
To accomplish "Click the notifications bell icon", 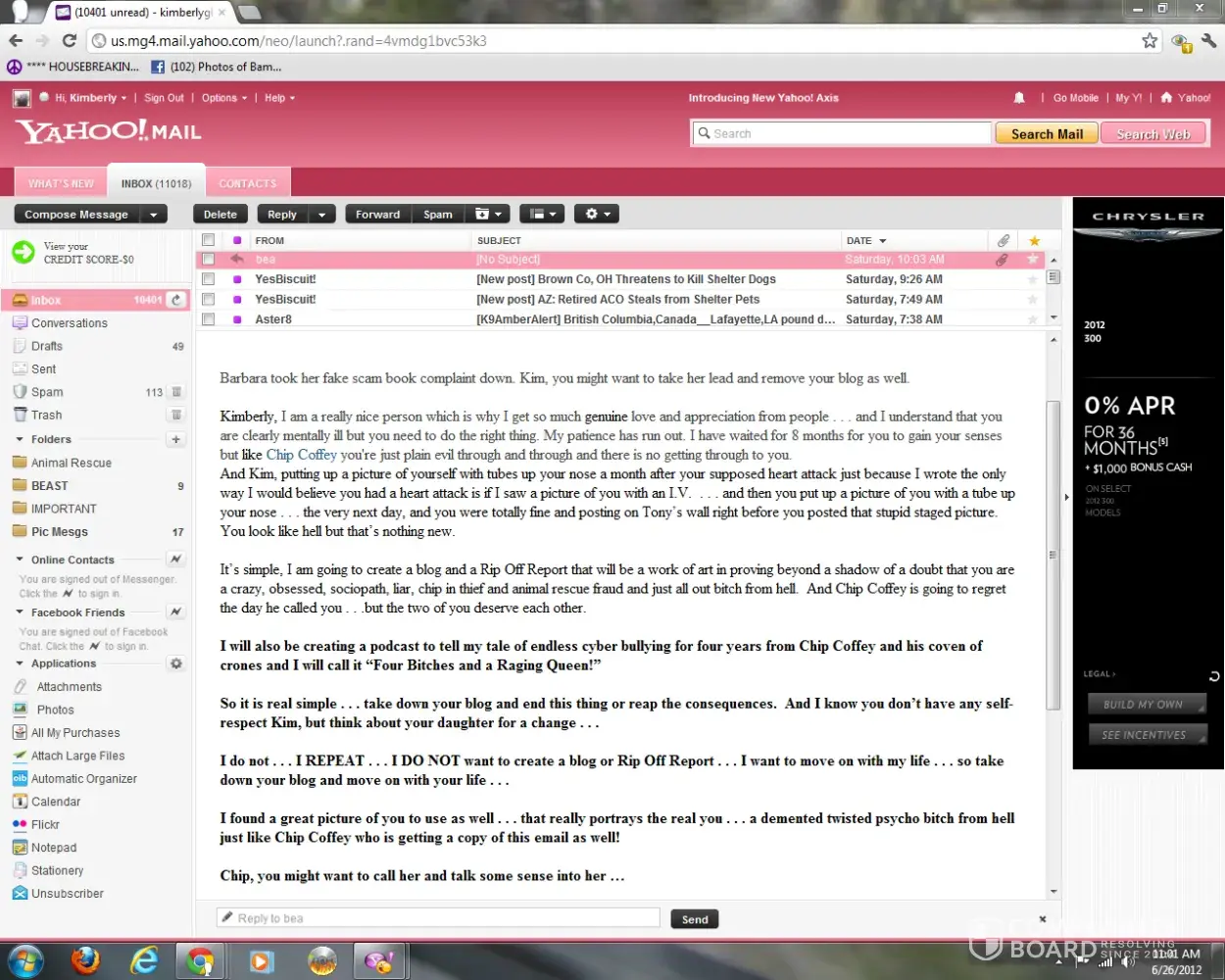I will click(1019, 98).
